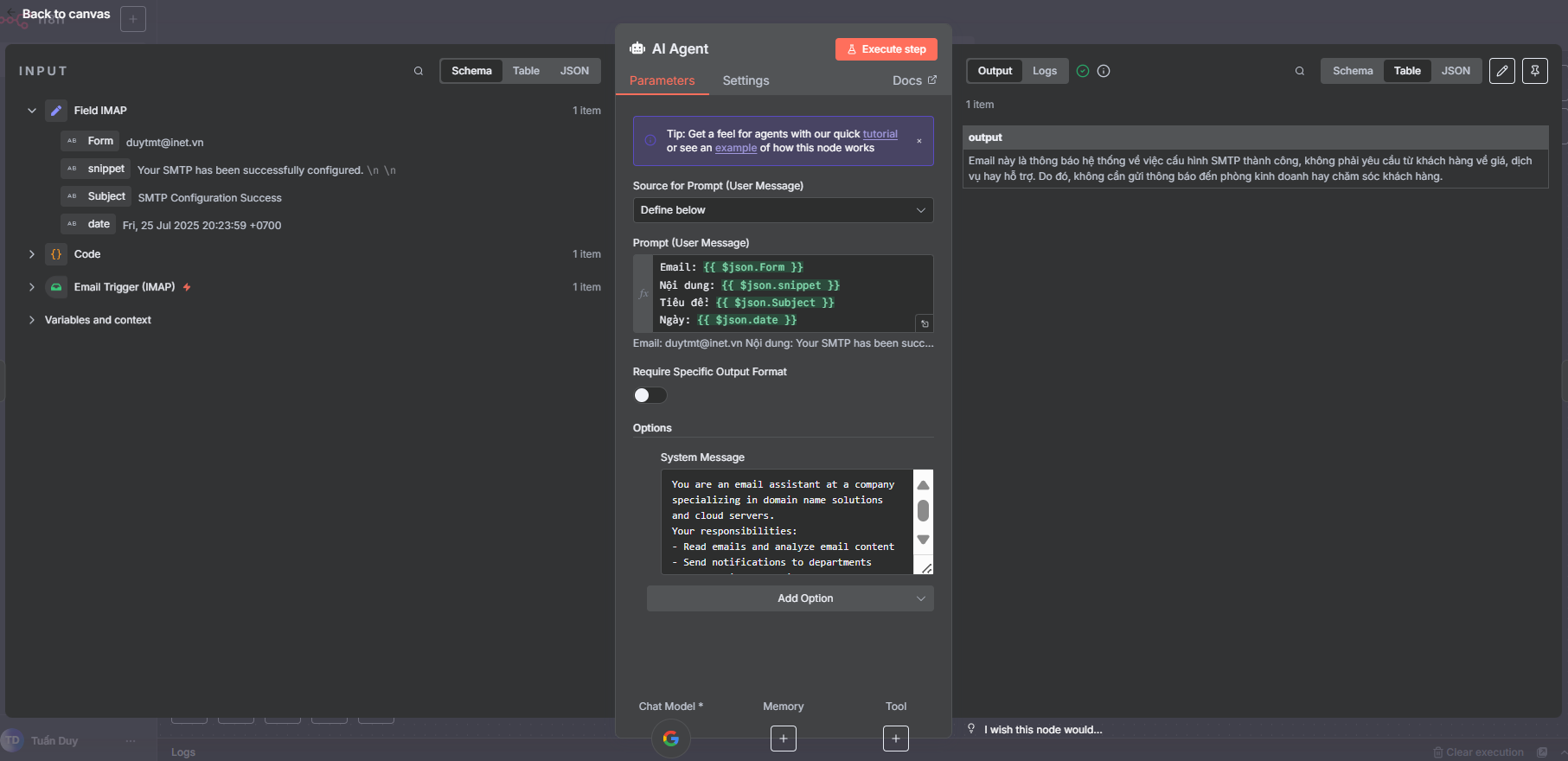Pin output data with pin icon
The width and height of the screenshot is (1568, 761).
[x=1535, y=71]
